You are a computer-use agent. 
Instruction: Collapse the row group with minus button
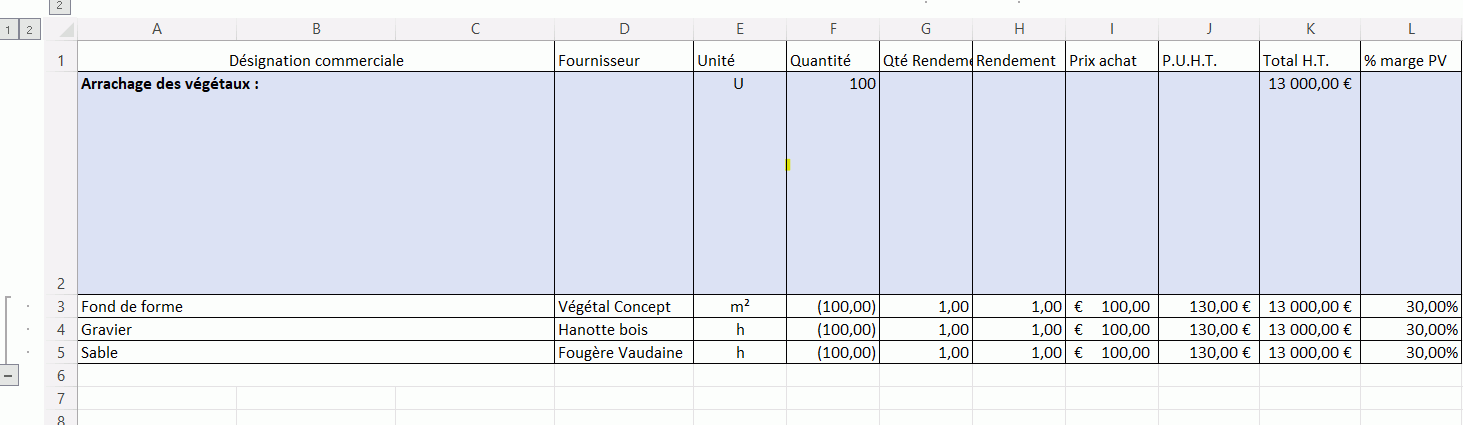[9, 374]
